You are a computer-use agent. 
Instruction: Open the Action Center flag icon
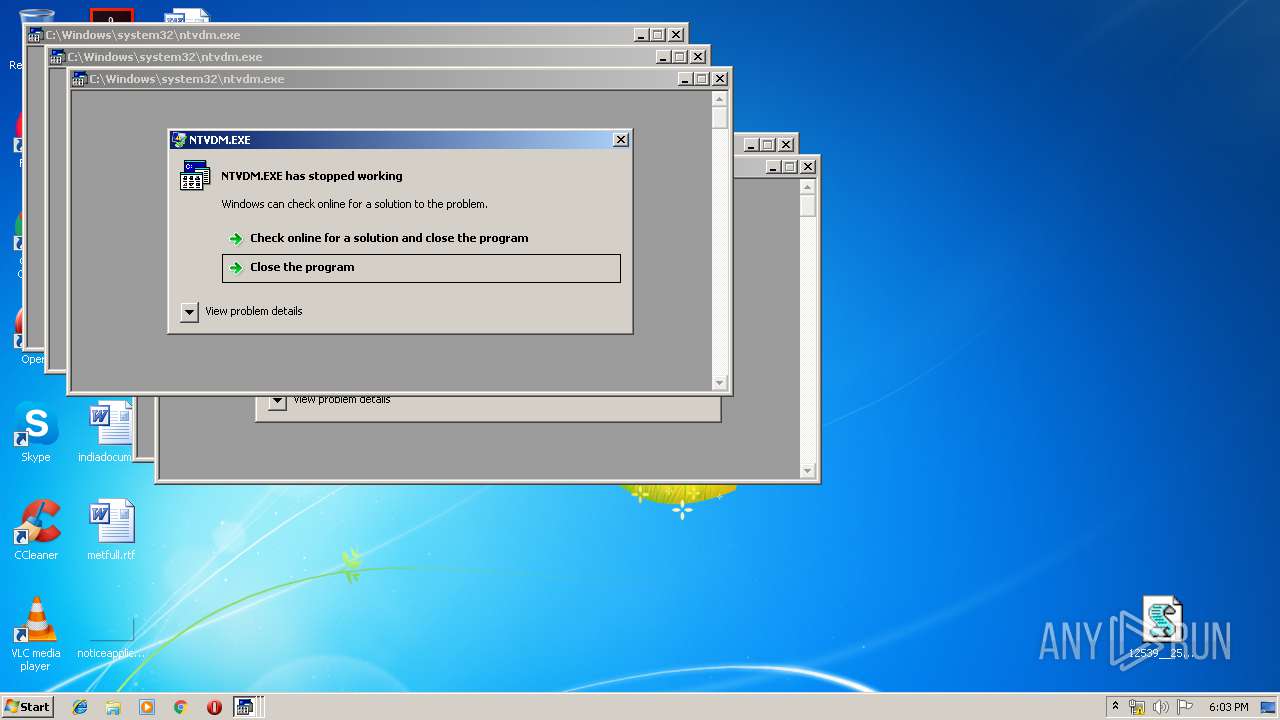1185,707
